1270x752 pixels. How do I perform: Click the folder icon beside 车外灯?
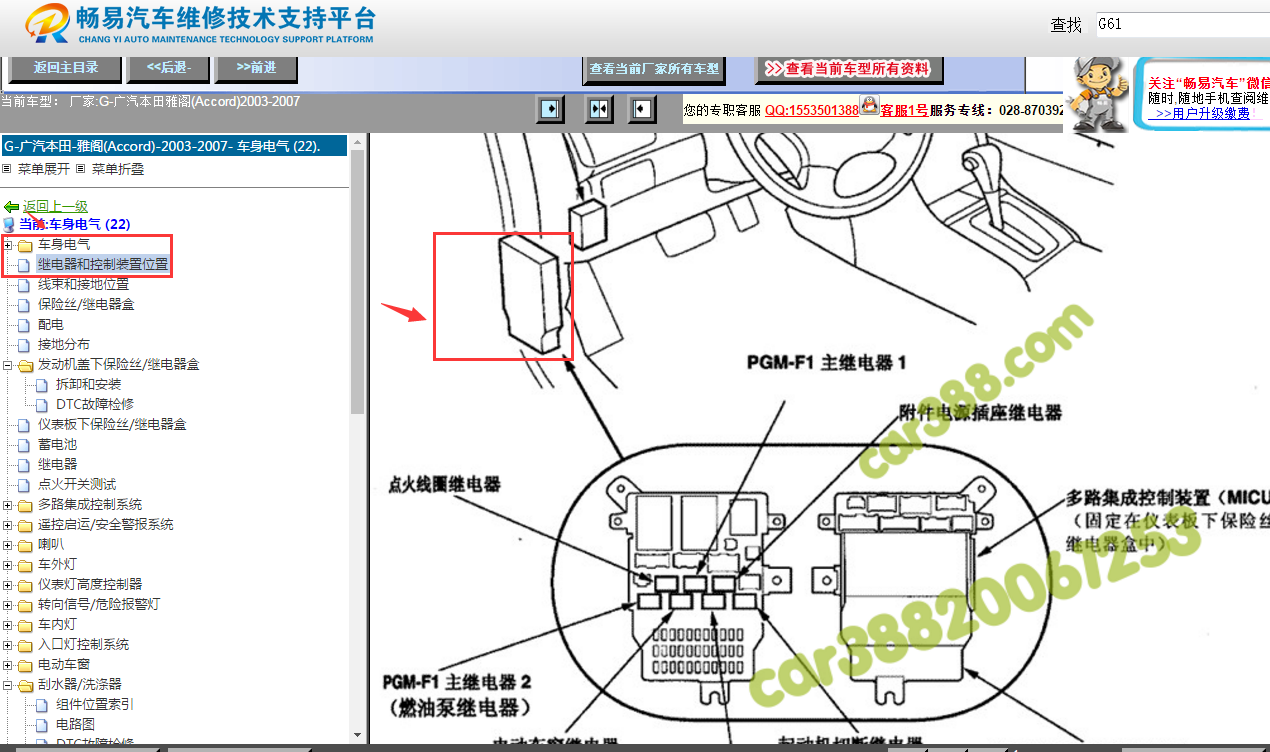click(25, 565)
